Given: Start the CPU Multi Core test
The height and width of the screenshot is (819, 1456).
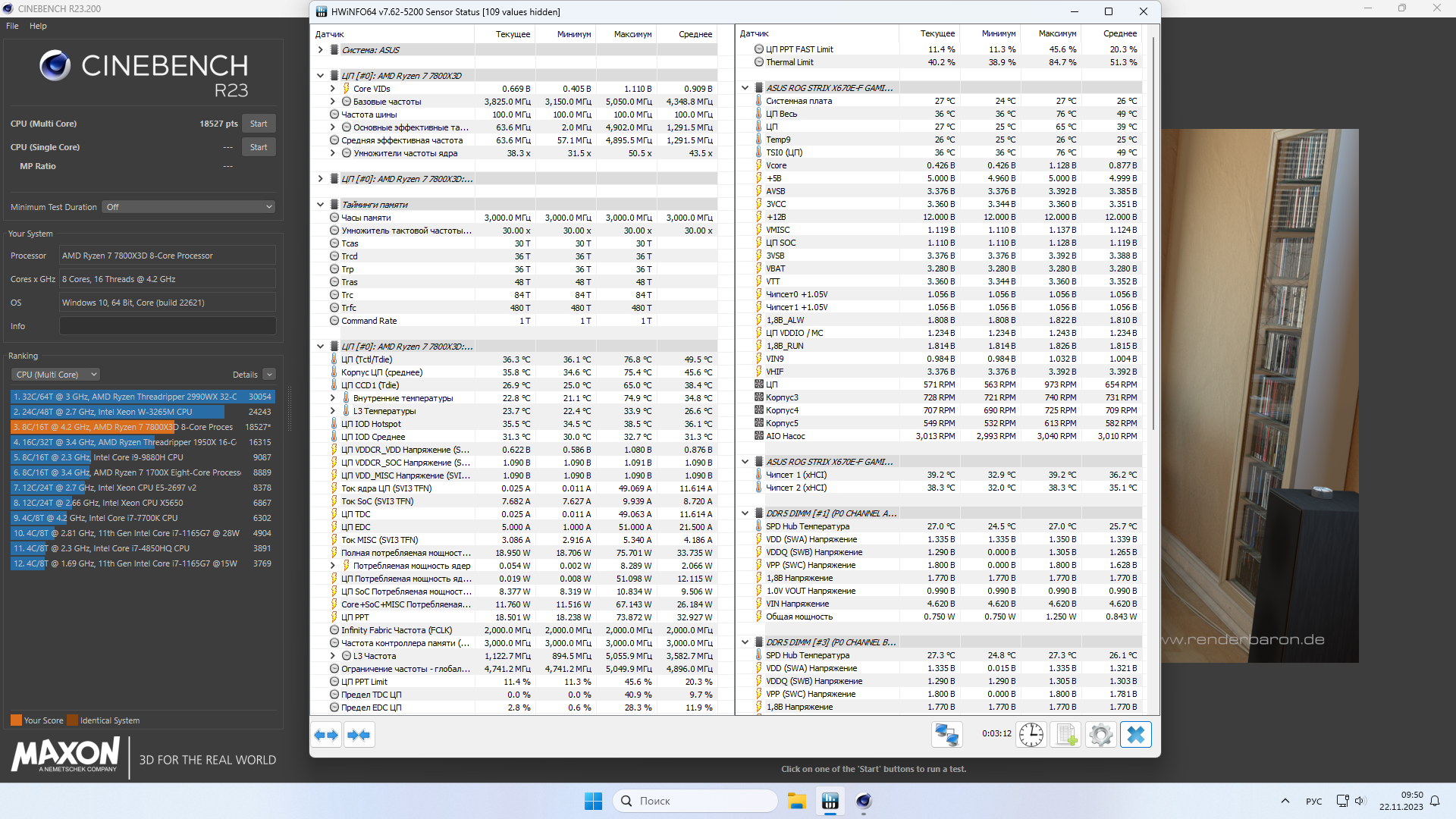Looking at the screenshot, I should click(258, 124).
